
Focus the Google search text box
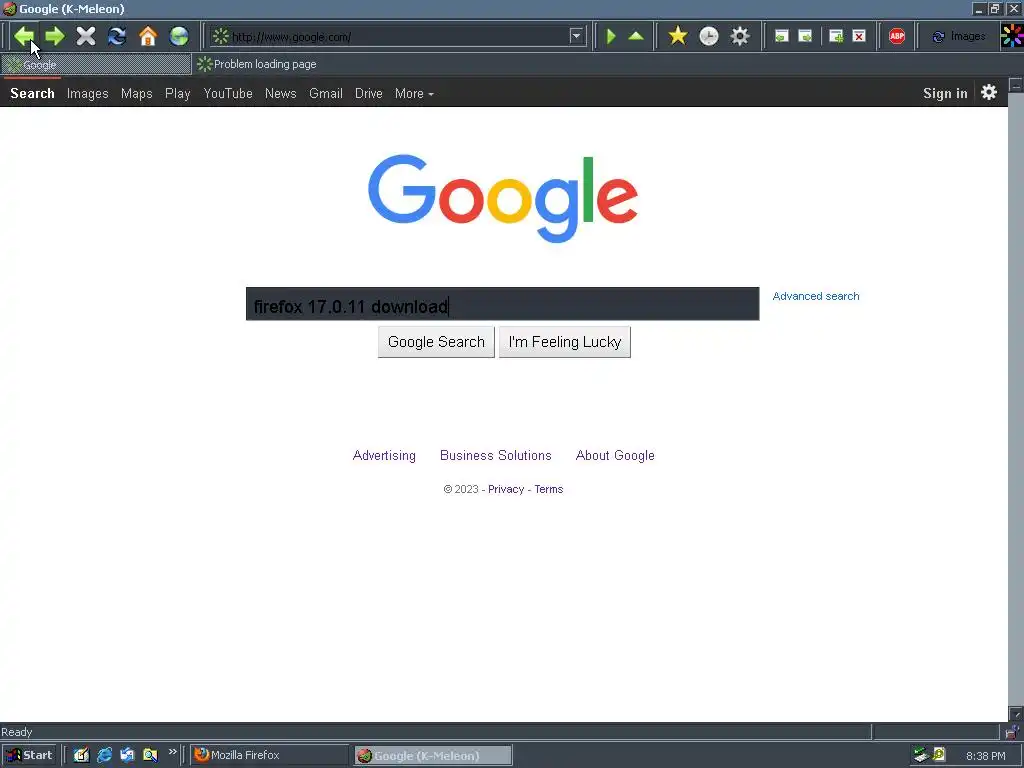pyautogui.click(x=502, y=304)
